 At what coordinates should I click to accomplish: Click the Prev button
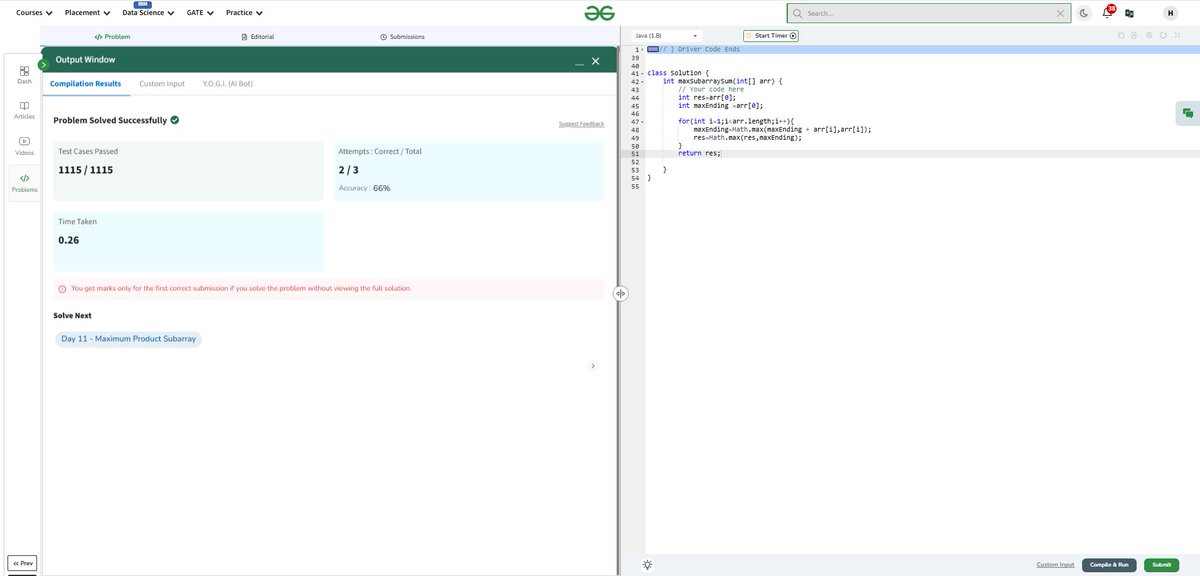click(23, 563)
